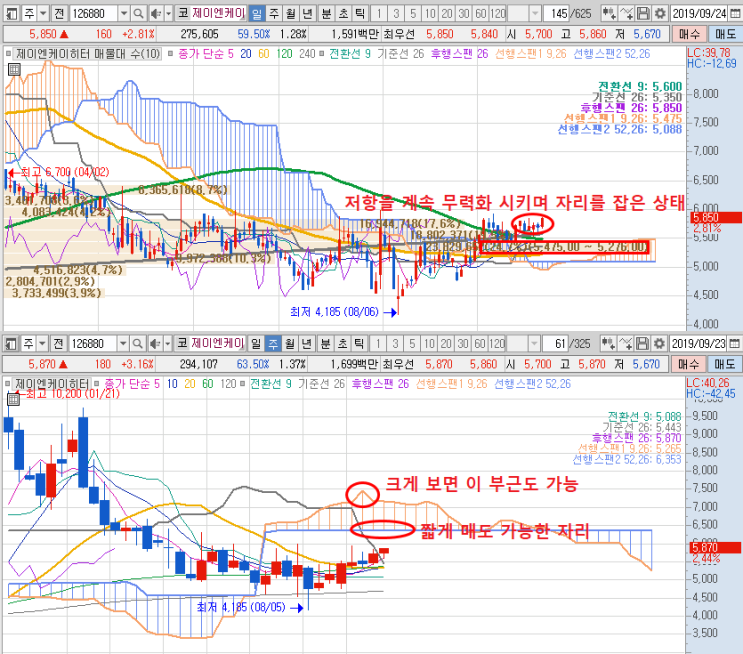Open settings gear in bottom chart toolbar

click(659, 343)
